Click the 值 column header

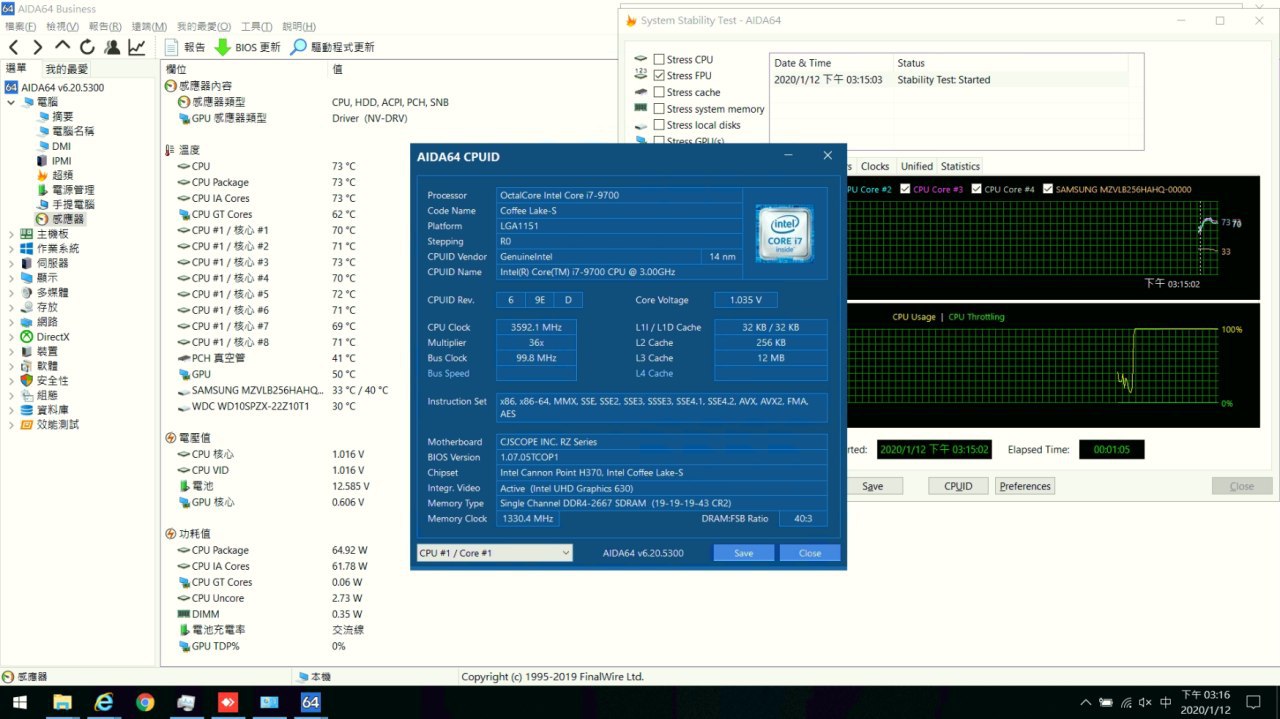tap(337, 69)
